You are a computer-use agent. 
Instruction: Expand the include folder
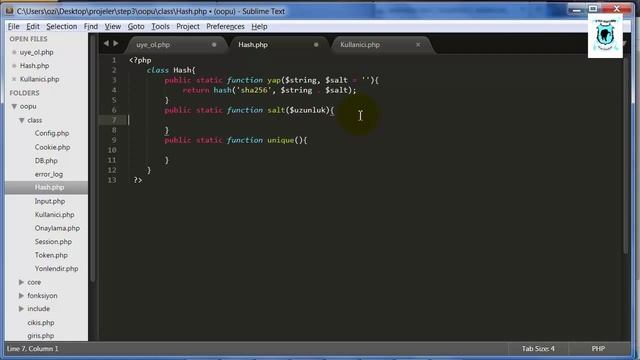(21, 309)
